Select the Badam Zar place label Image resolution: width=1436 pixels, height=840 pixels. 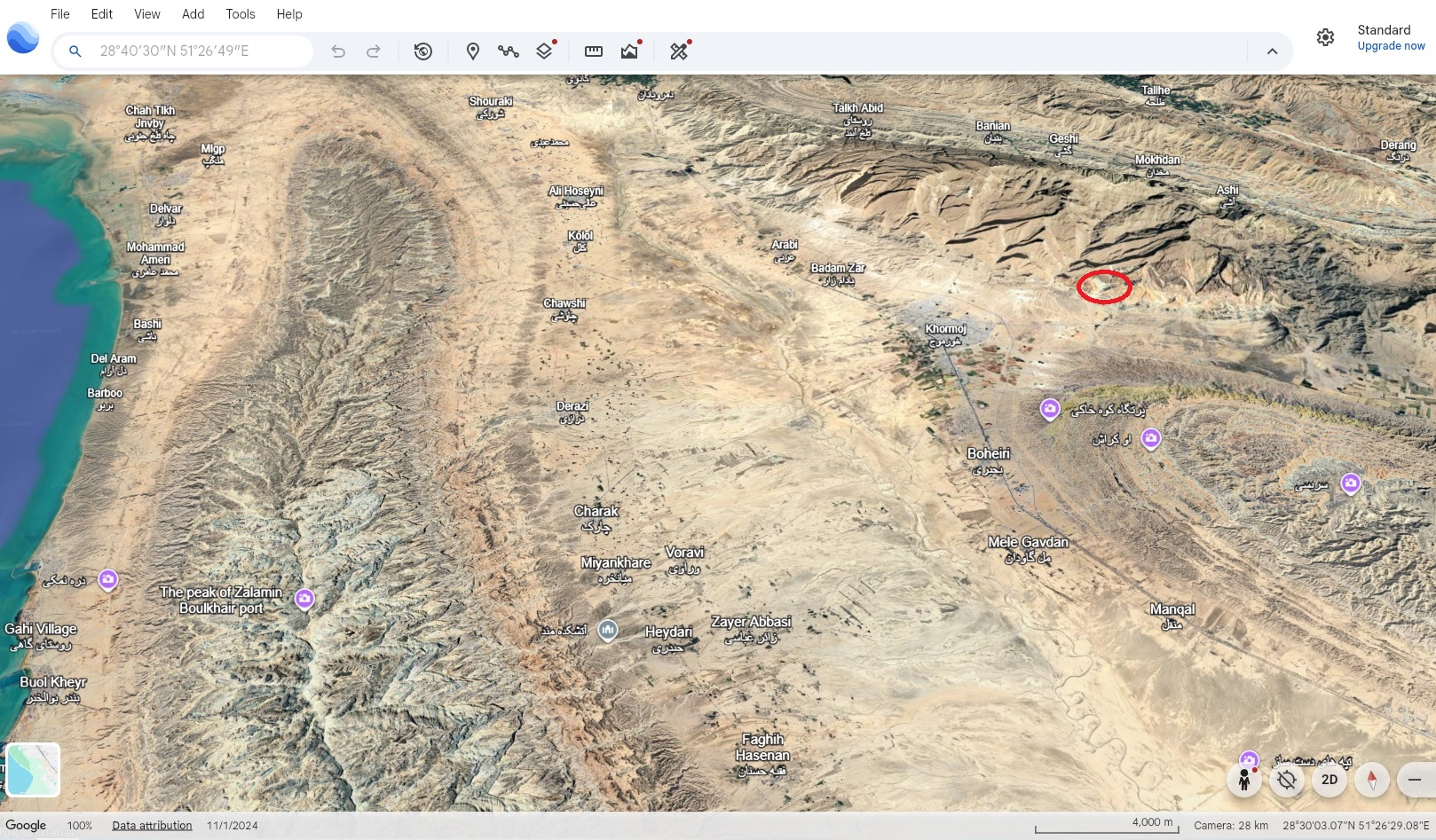click(x=838, y=273)
